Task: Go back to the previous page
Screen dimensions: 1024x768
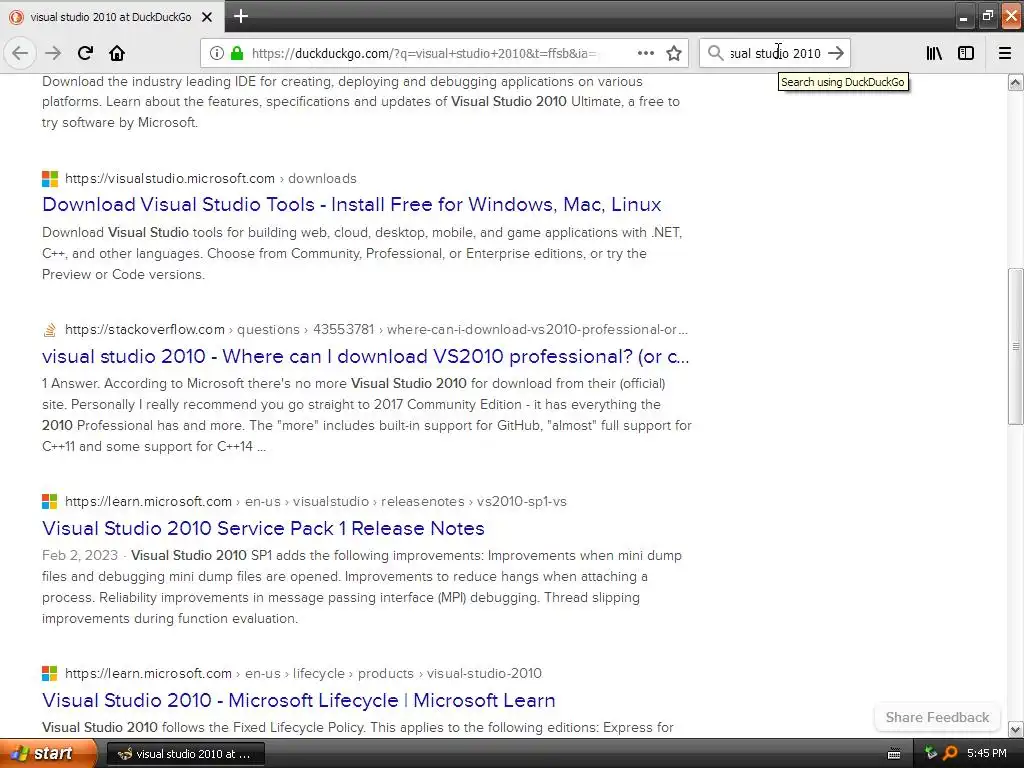Action: [x=20, y=53]
